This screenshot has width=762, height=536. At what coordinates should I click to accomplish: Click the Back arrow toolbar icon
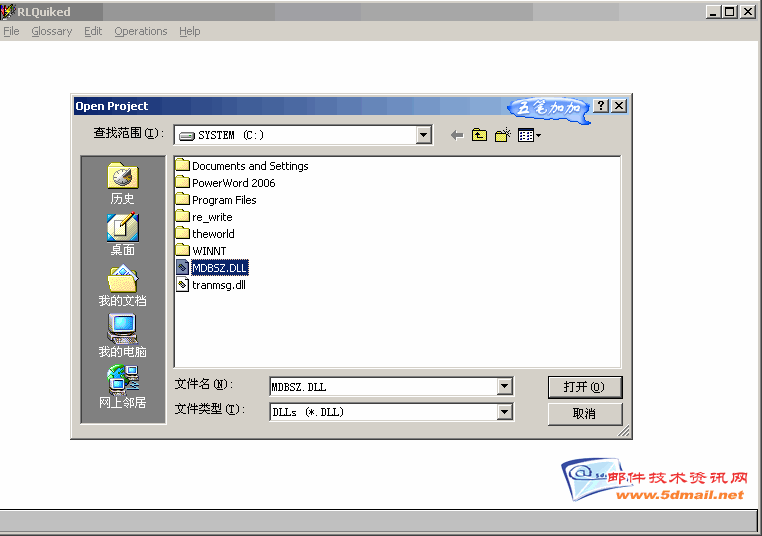click(457, 135)
